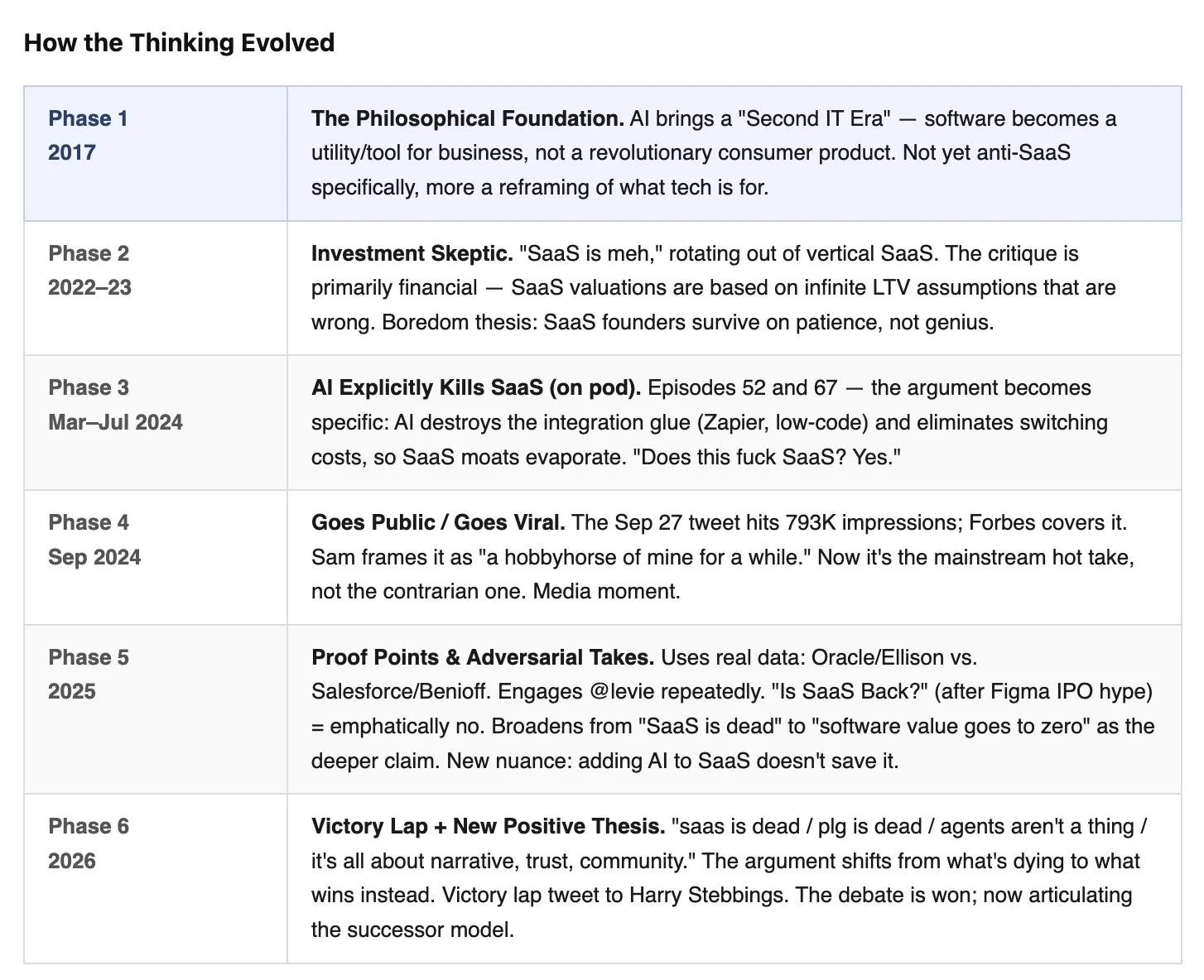The image size is (1204, 980).
Task: Click the "How the Thinking Evolved" heading
Action: (x=179, y=43)
